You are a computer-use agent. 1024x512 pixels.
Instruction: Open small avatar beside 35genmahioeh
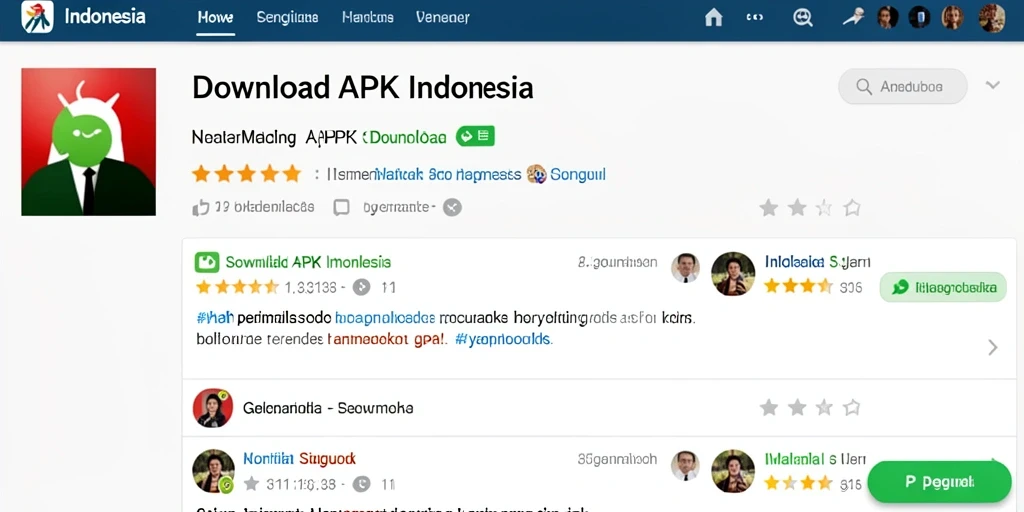tap(685, 465)
